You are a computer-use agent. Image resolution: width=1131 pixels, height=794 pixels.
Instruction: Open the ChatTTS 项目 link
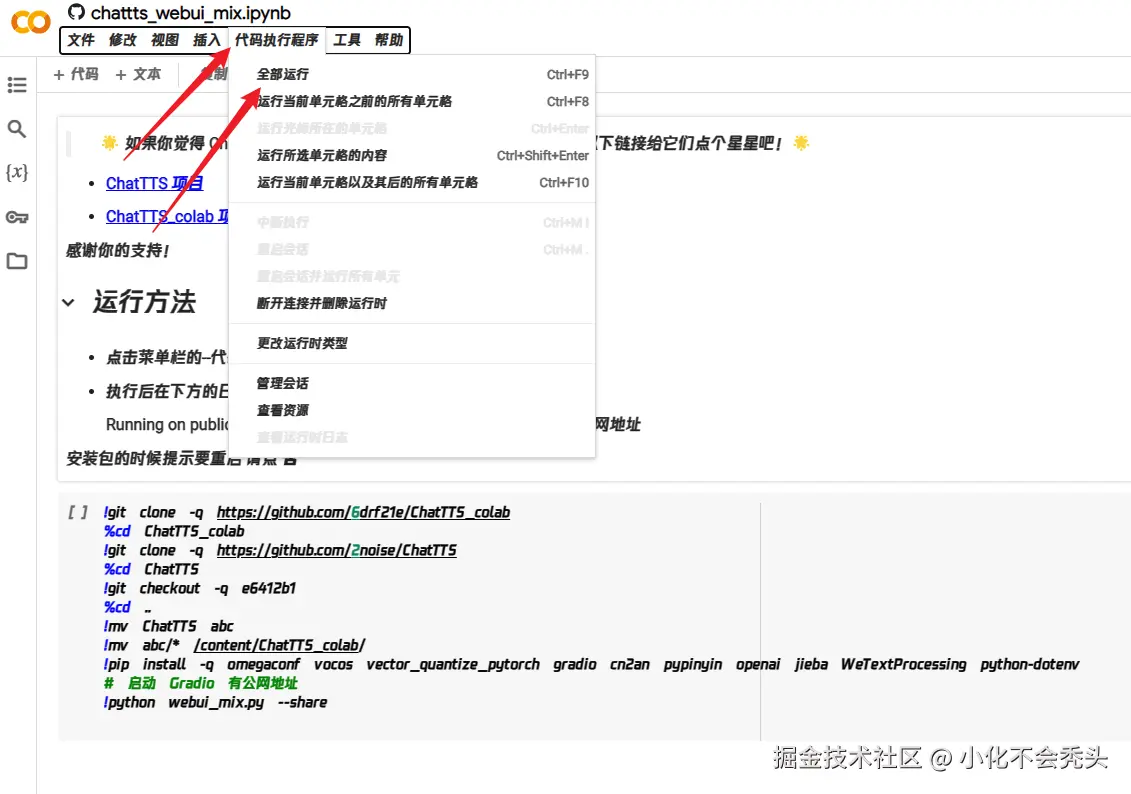click(154, 183)
